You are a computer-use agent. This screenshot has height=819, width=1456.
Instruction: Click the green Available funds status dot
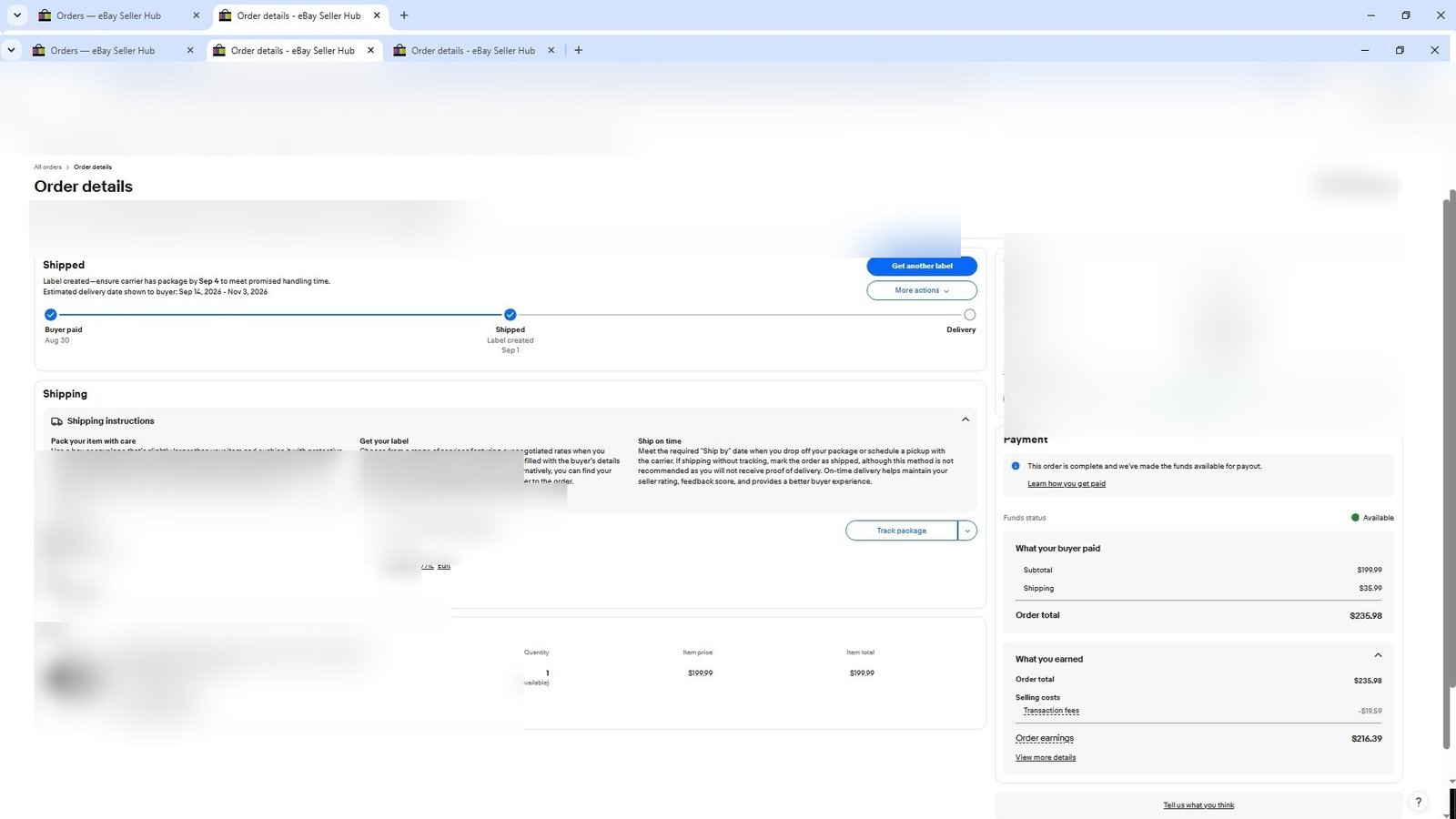pyautogui.click(x=1355, y=518)
